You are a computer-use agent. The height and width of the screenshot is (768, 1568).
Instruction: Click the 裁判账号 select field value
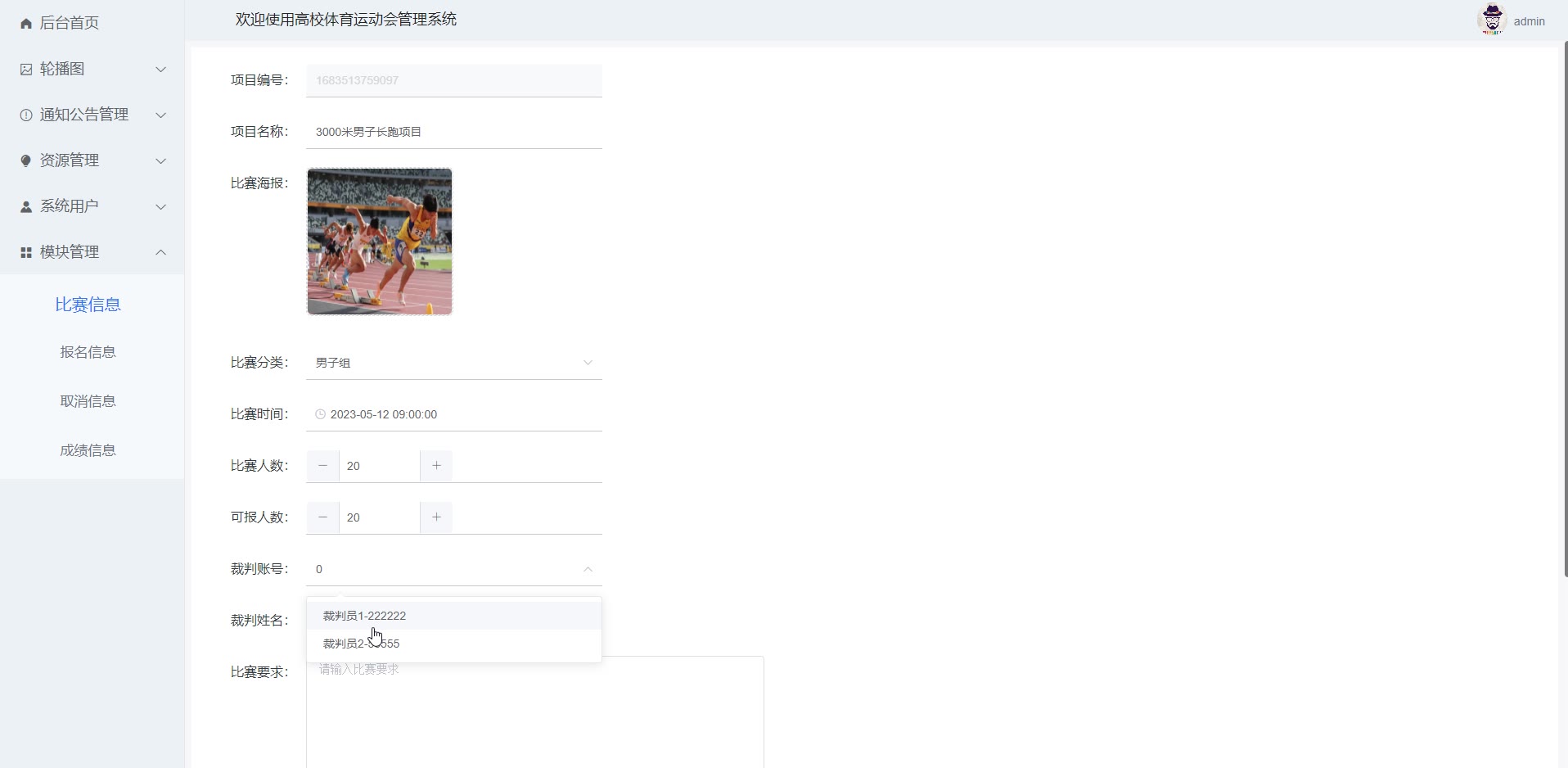click(454, 569)
